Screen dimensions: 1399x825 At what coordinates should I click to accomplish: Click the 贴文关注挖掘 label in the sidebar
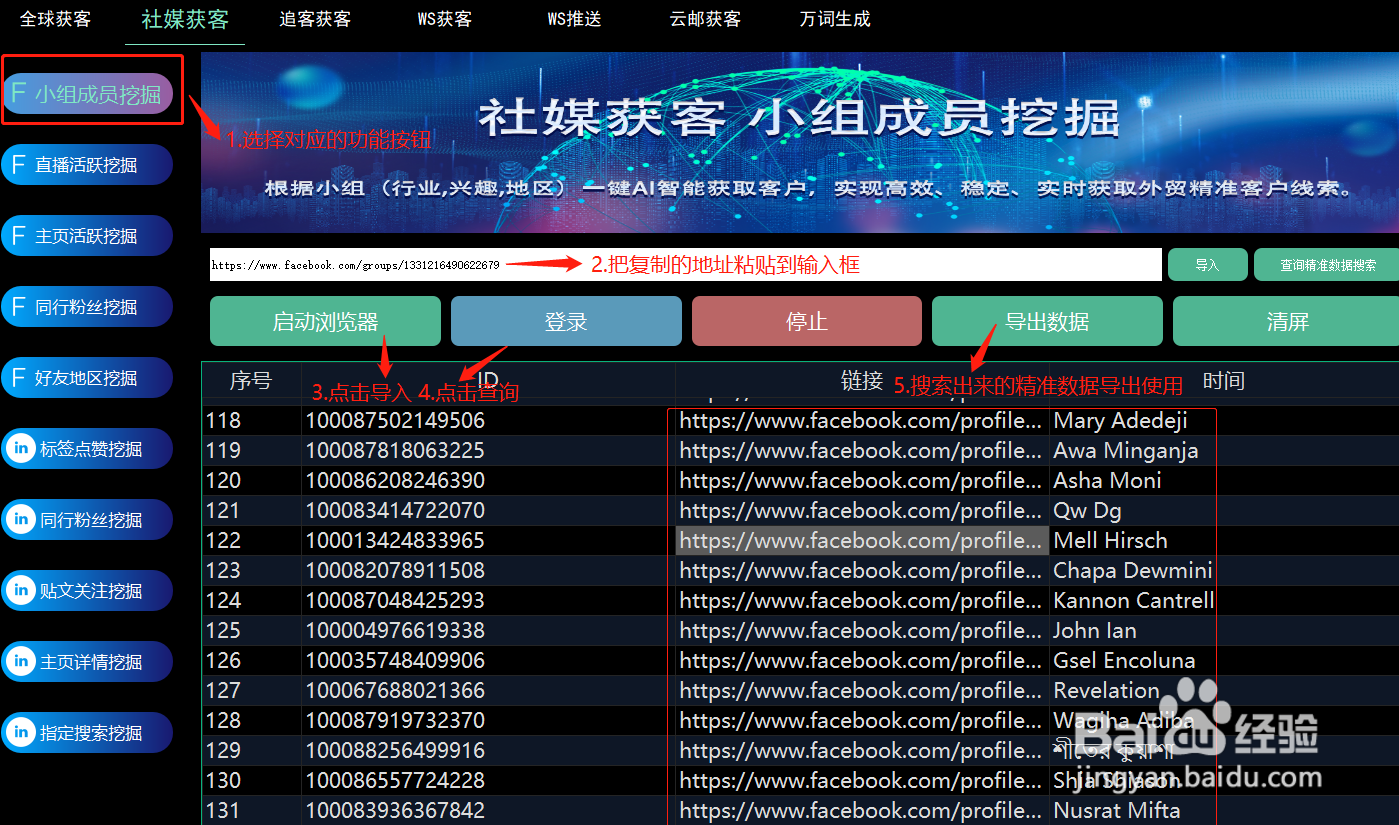[x=91, y=592]
